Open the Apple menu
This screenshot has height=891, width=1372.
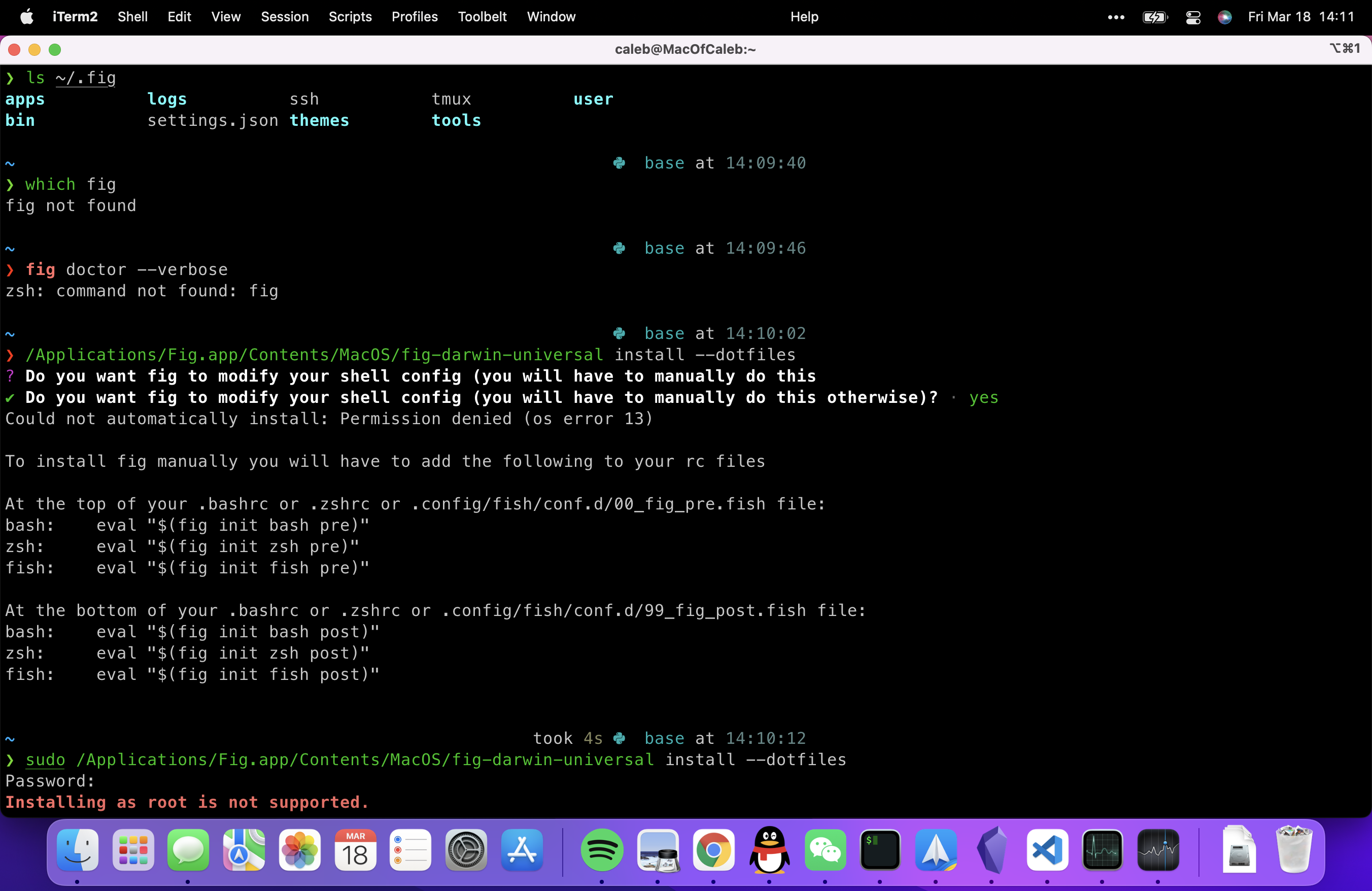coord(26,17)
